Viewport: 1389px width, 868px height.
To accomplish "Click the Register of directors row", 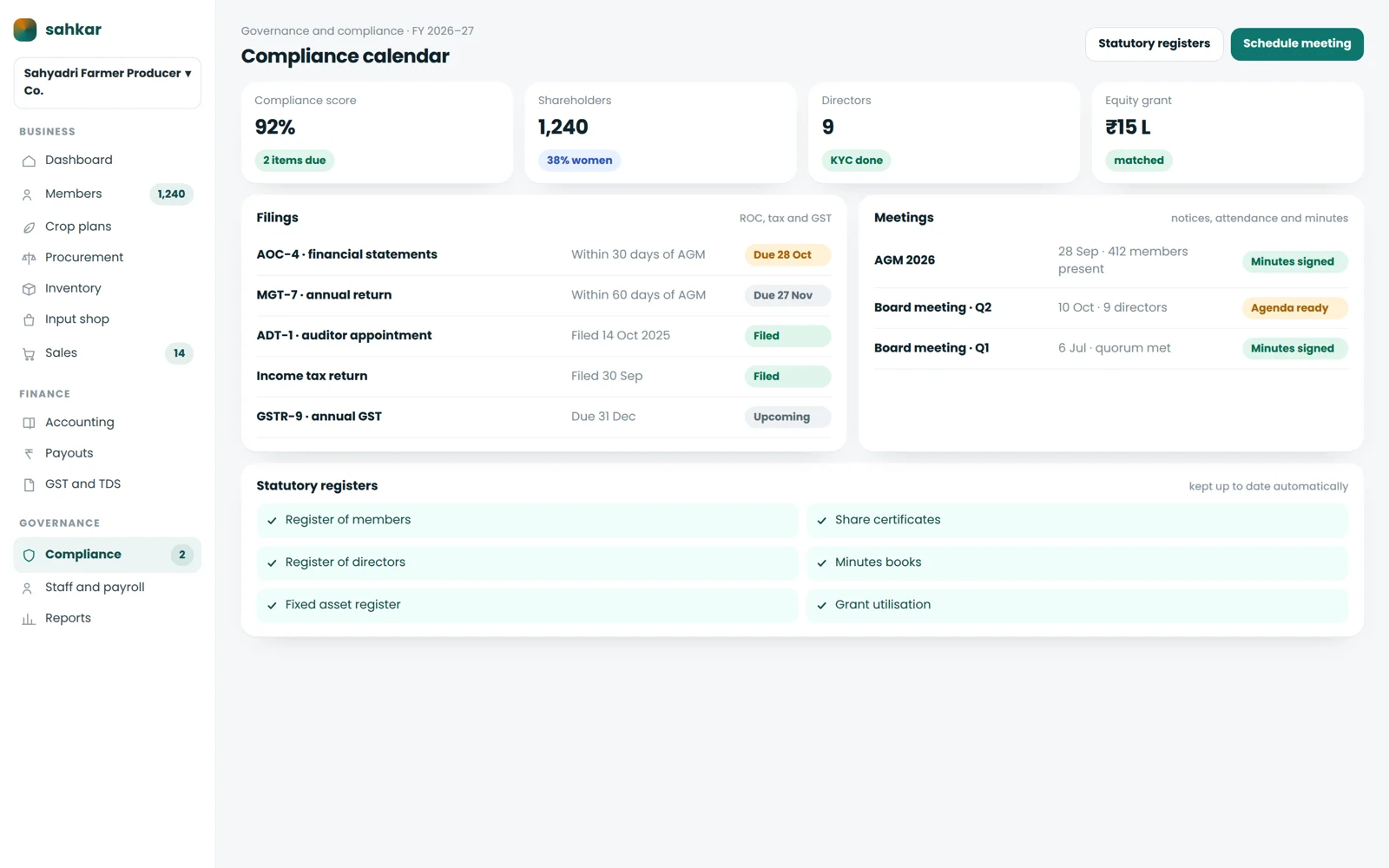I will tap(527, 562).
